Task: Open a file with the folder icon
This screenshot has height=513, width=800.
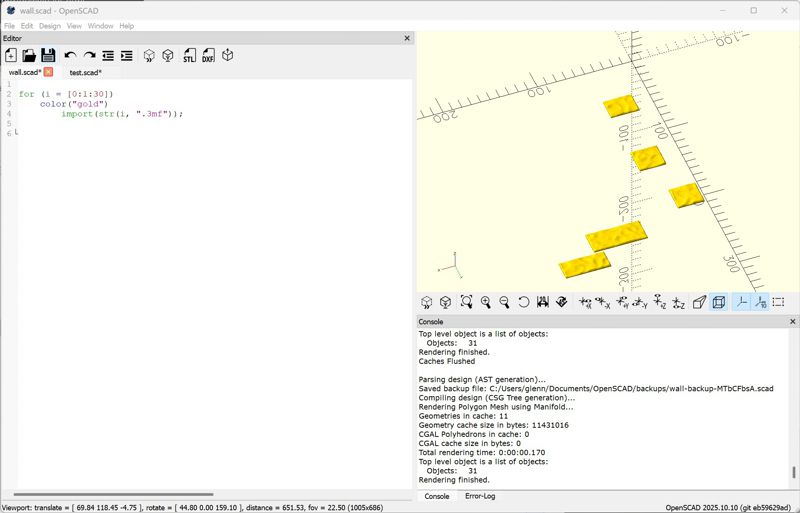Action: coord(29,56)
